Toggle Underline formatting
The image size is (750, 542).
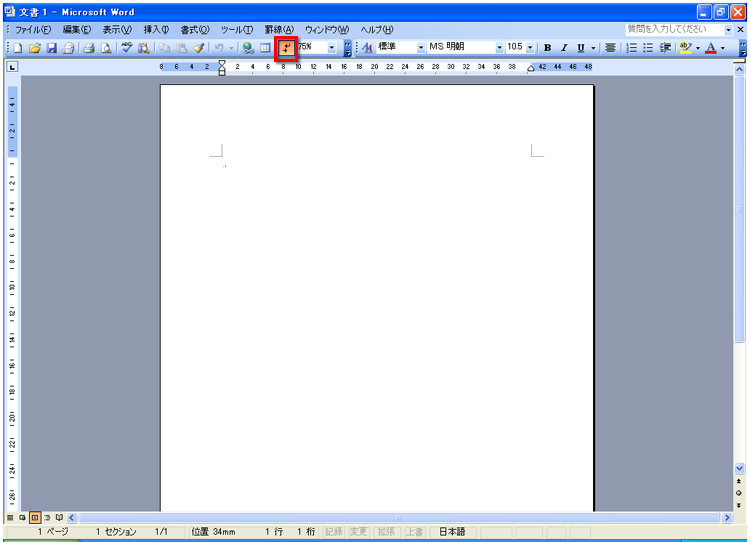pyautogui.click(x=581, y=47)
